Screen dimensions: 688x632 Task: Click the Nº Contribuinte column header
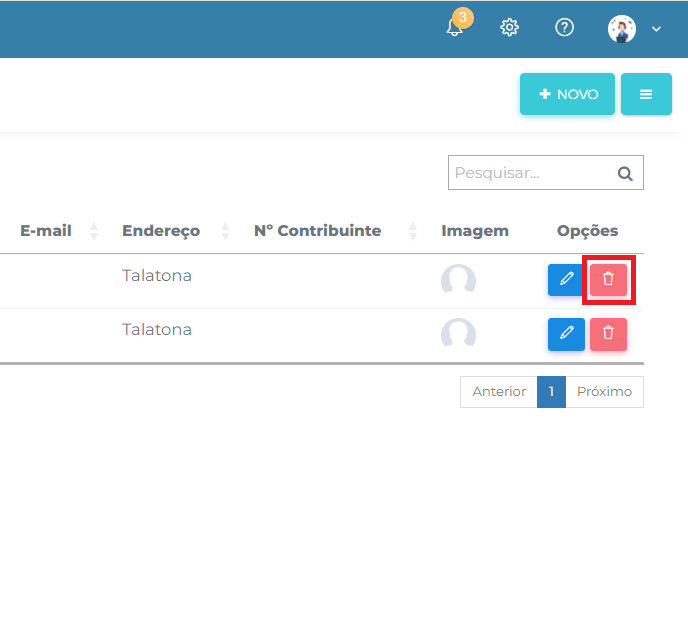click(317, 230)
